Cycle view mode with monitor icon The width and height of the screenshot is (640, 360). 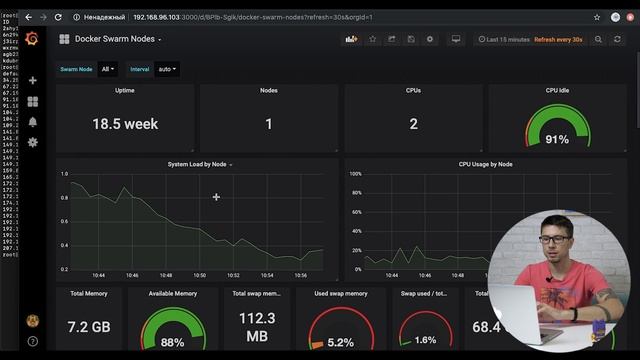point(456,39)
